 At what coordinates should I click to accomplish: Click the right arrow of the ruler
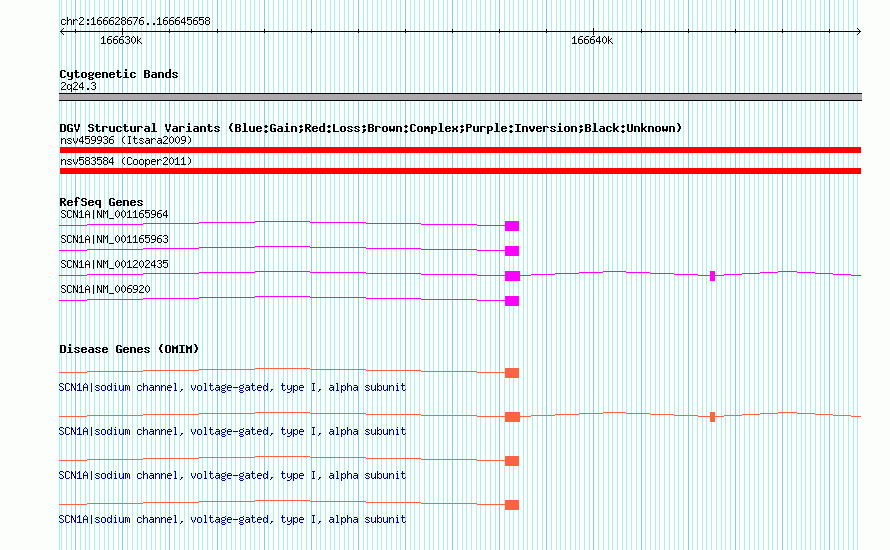pyautogui.click(x=858, y=32)
